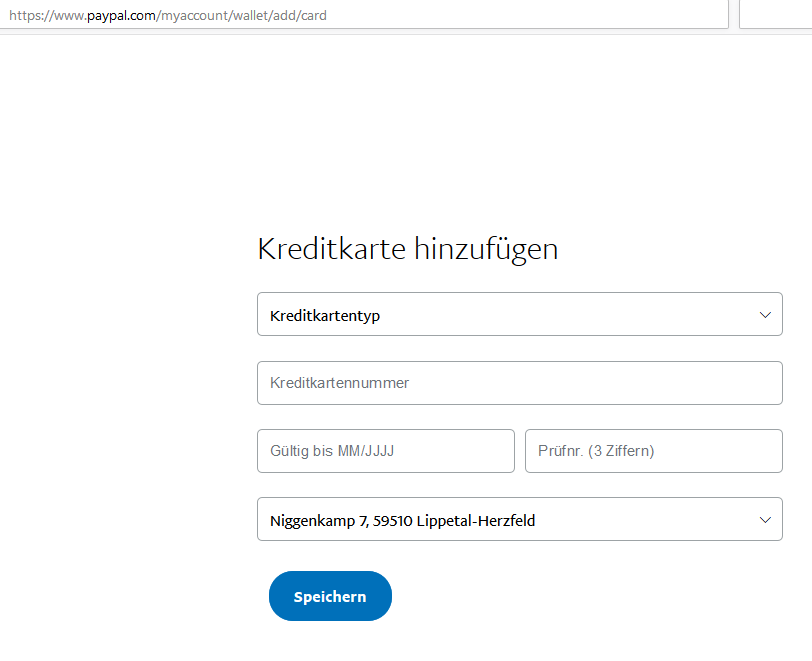The height and width of the screenshot is (661, 812).
Task: Click the Speichern button
Action: point(330,596)
